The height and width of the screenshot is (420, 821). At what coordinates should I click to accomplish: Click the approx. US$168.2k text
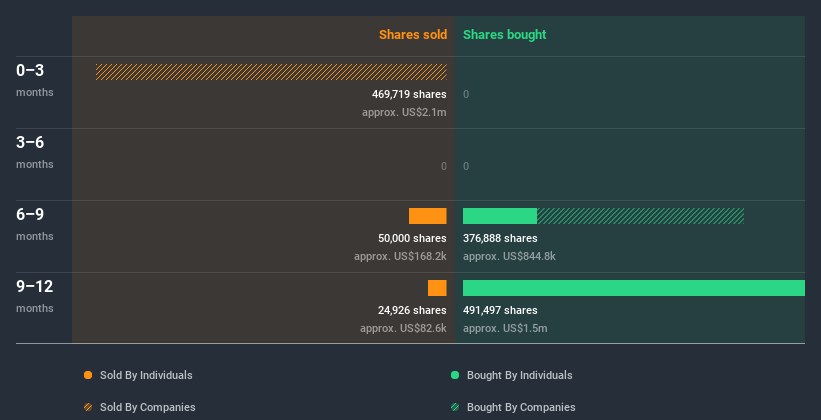click(x=400, y=256)
